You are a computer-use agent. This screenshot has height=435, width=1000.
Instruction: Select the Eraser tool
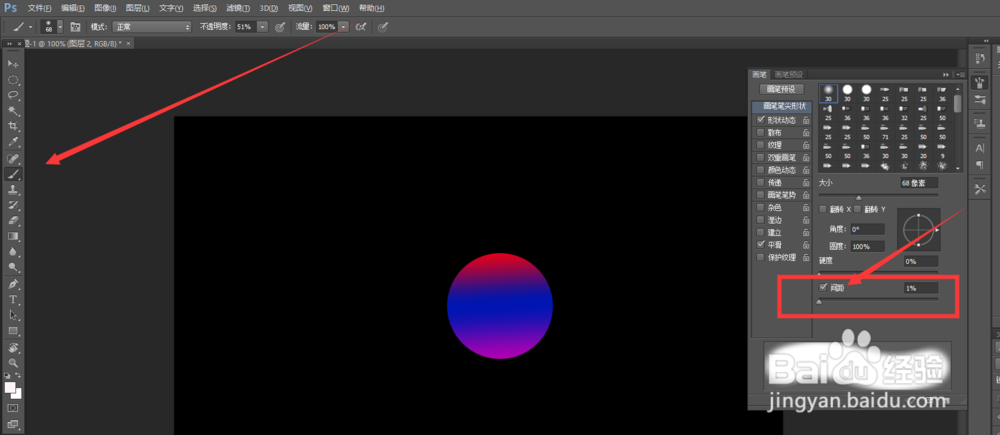point(13,221)
